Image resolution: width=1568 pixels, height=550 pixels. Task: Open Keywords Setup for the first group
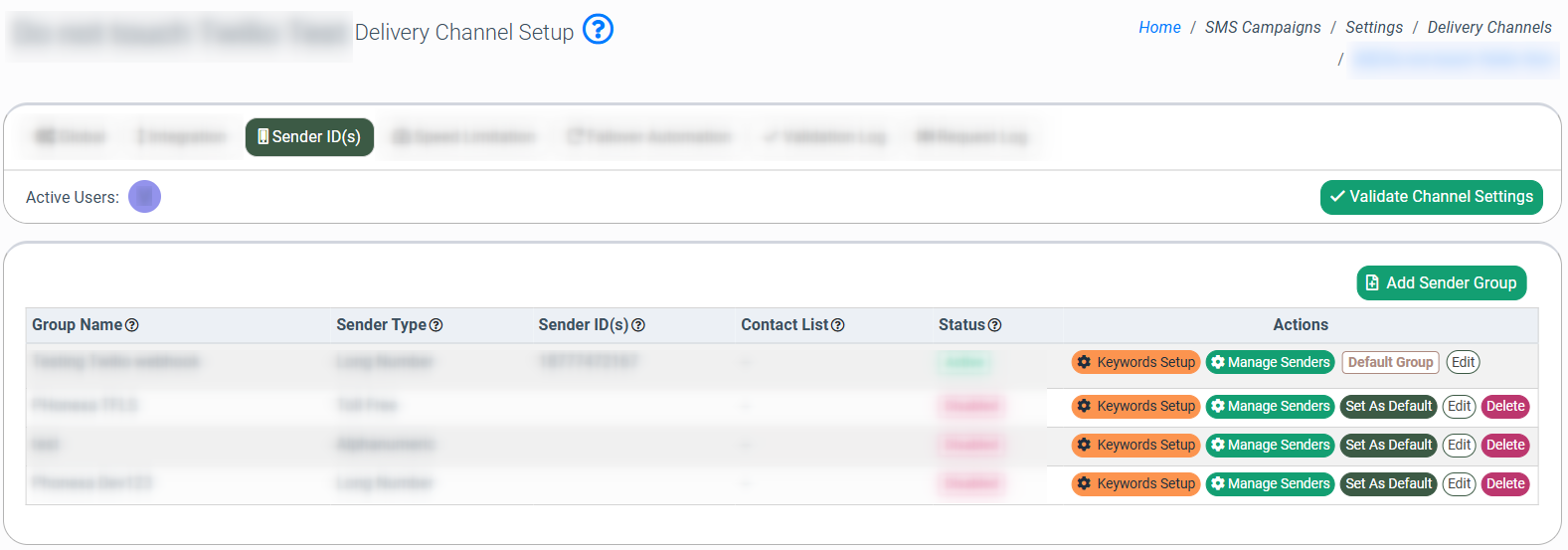point(1135,363)
